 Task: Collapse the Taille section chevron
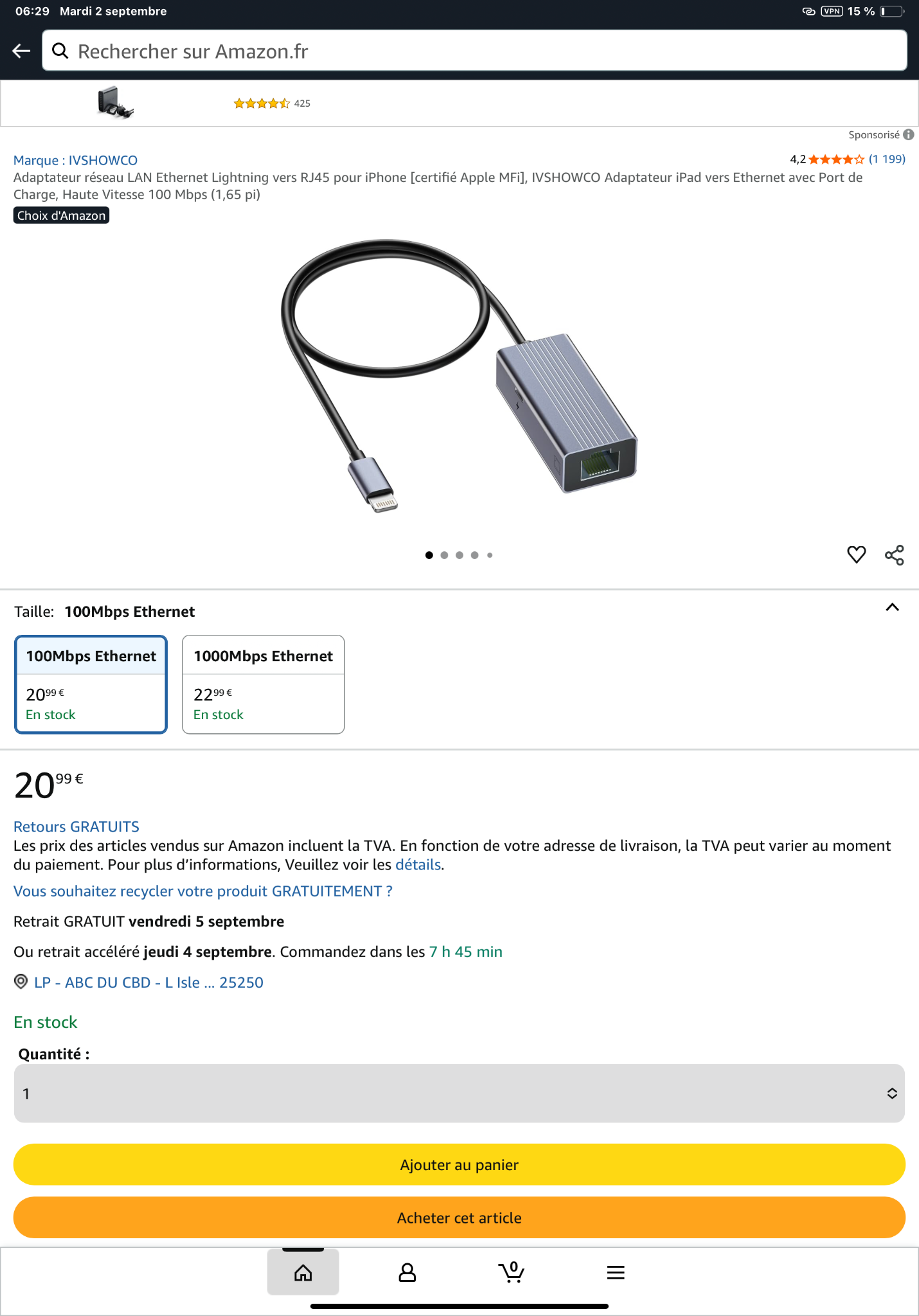[892, 608]
